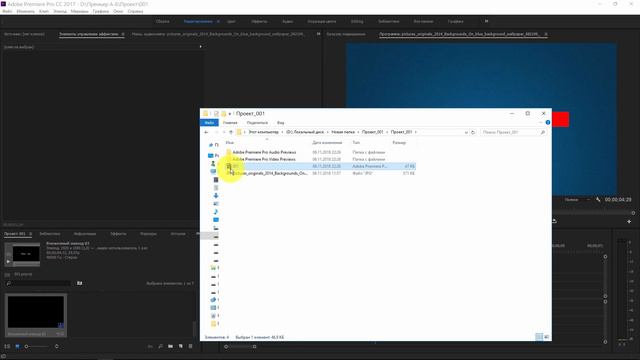Click the properties icon in Explorer title bar
Screen dimensions: 640x360
pyautogui.click(x=216, y=113)
